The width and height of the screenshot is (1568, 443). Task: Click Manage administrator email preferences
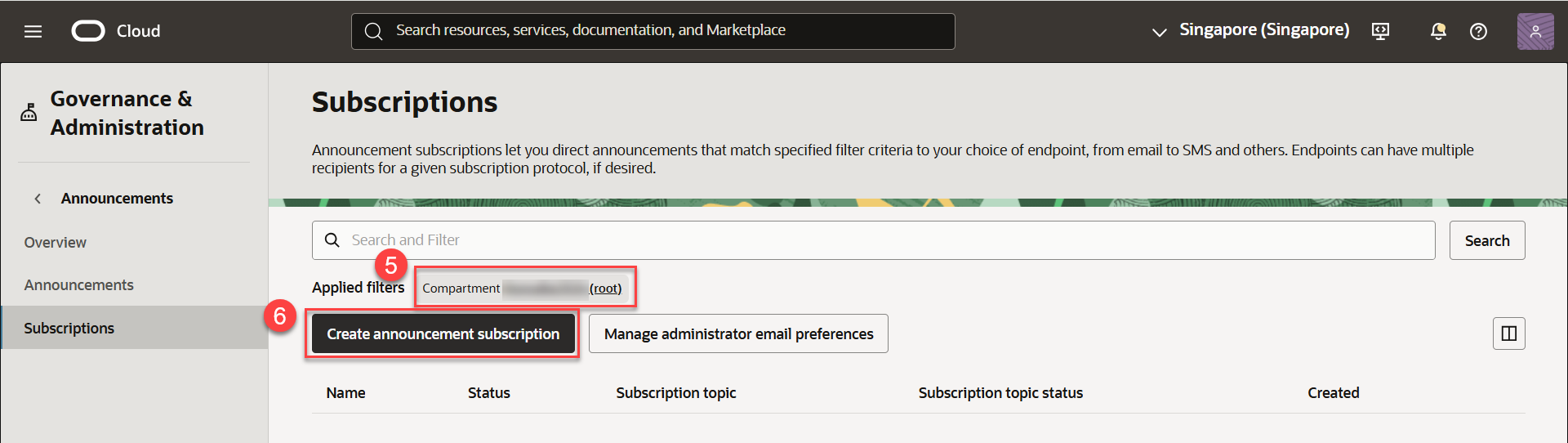point(738,333)
